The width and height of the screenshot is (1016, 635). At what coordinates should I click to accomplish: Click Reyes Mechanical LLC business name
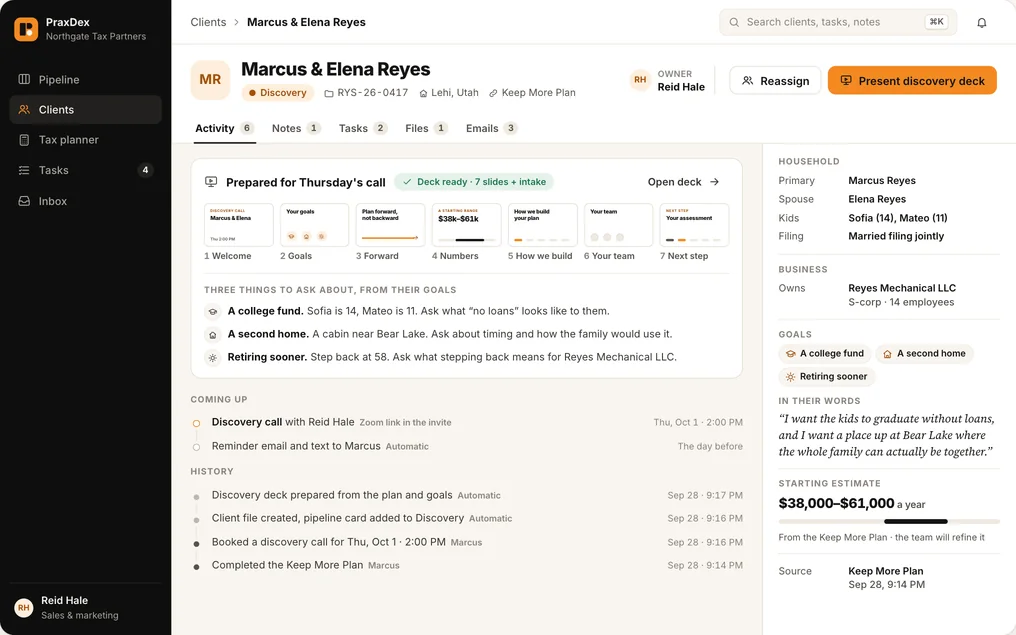(902, 288)
